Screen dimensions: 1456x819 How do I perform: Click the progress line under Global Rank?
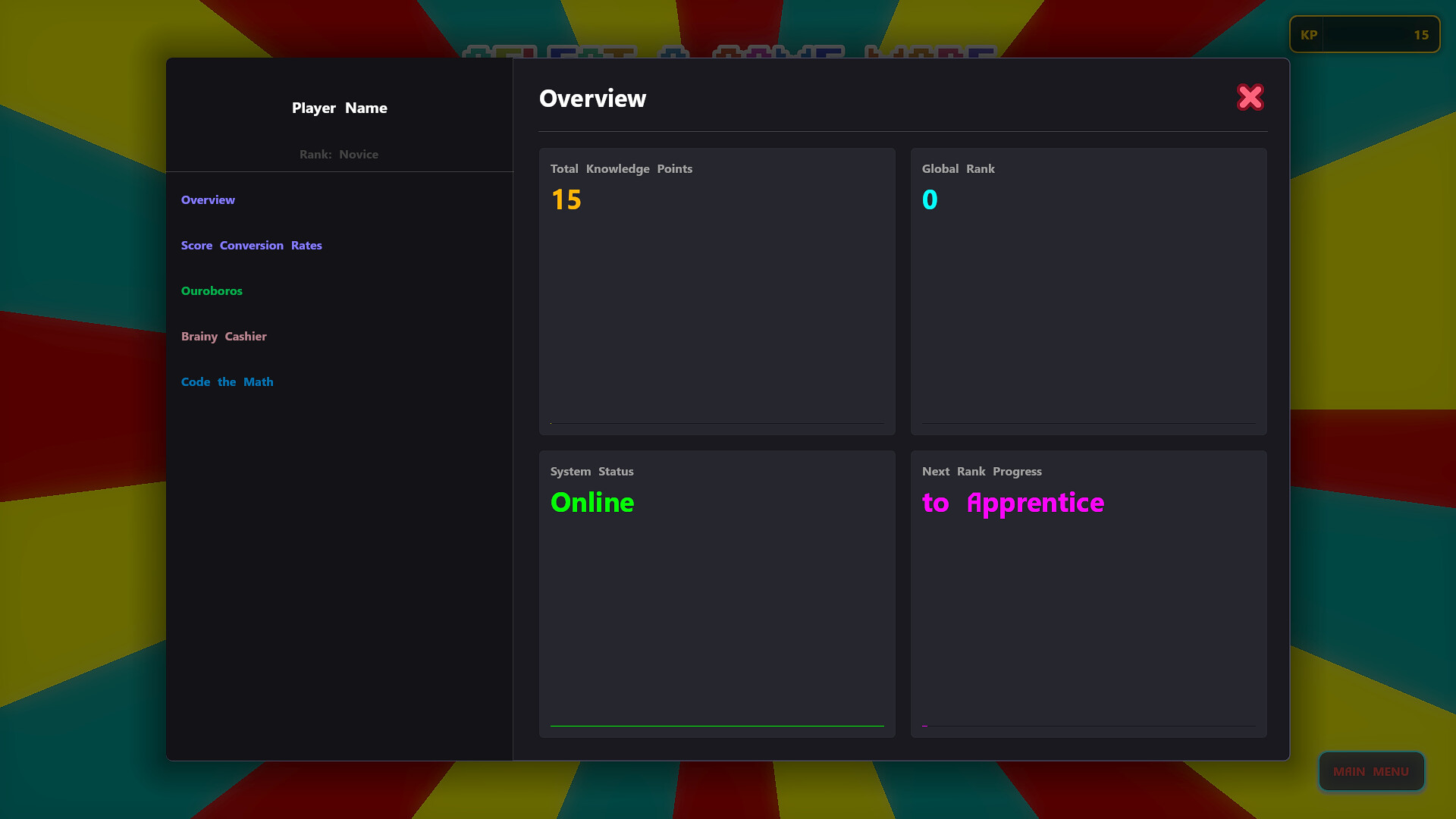point(1088,422)
